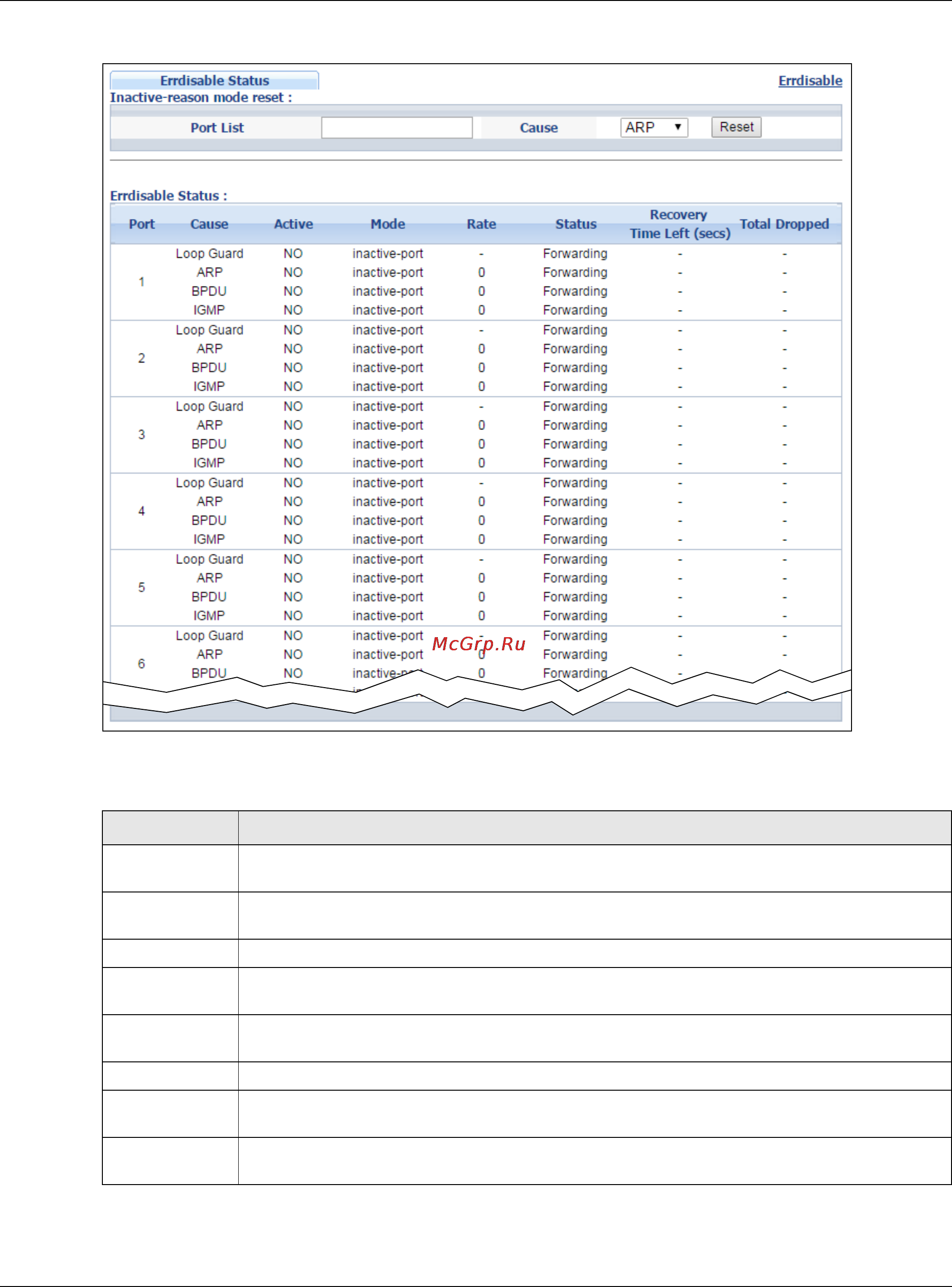Click the Status column header
952x1287 pixels.
tap(576, 224)
